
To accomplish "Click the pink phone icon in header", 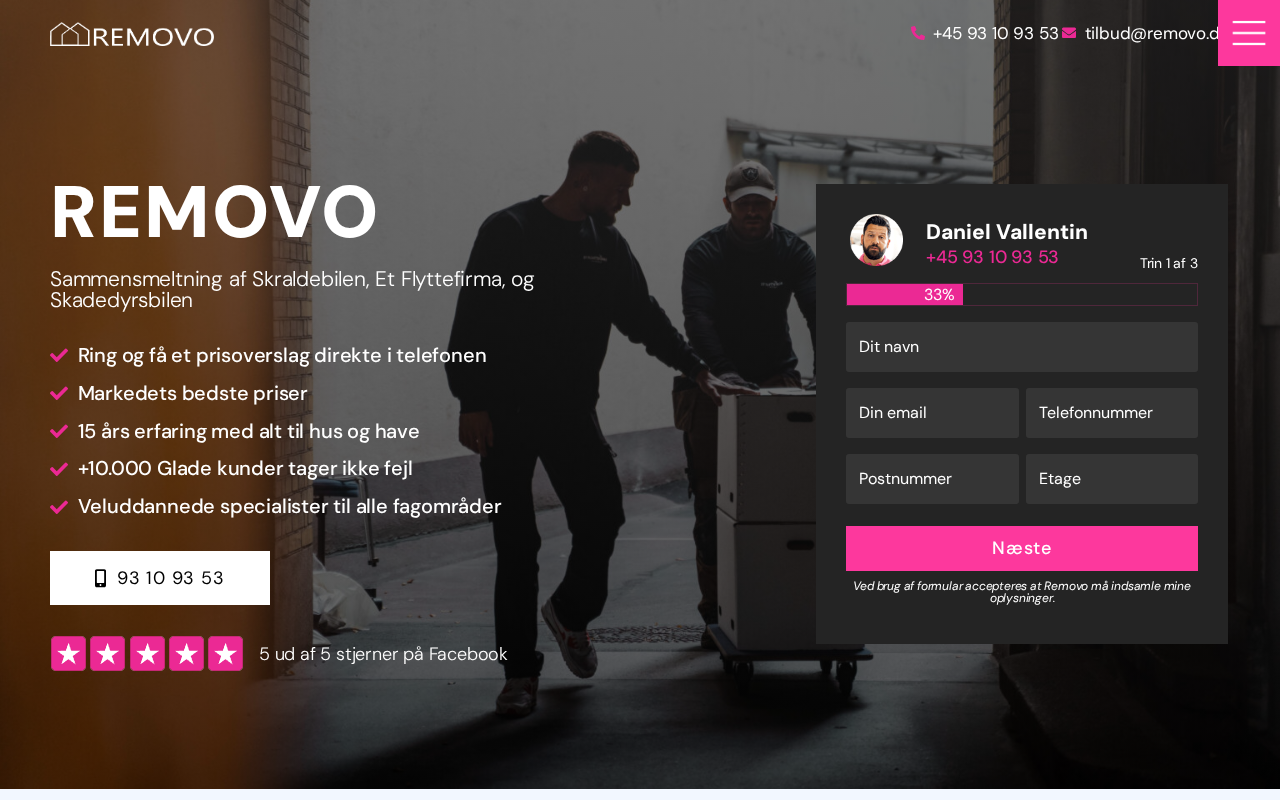I will (x=918, y=33).
